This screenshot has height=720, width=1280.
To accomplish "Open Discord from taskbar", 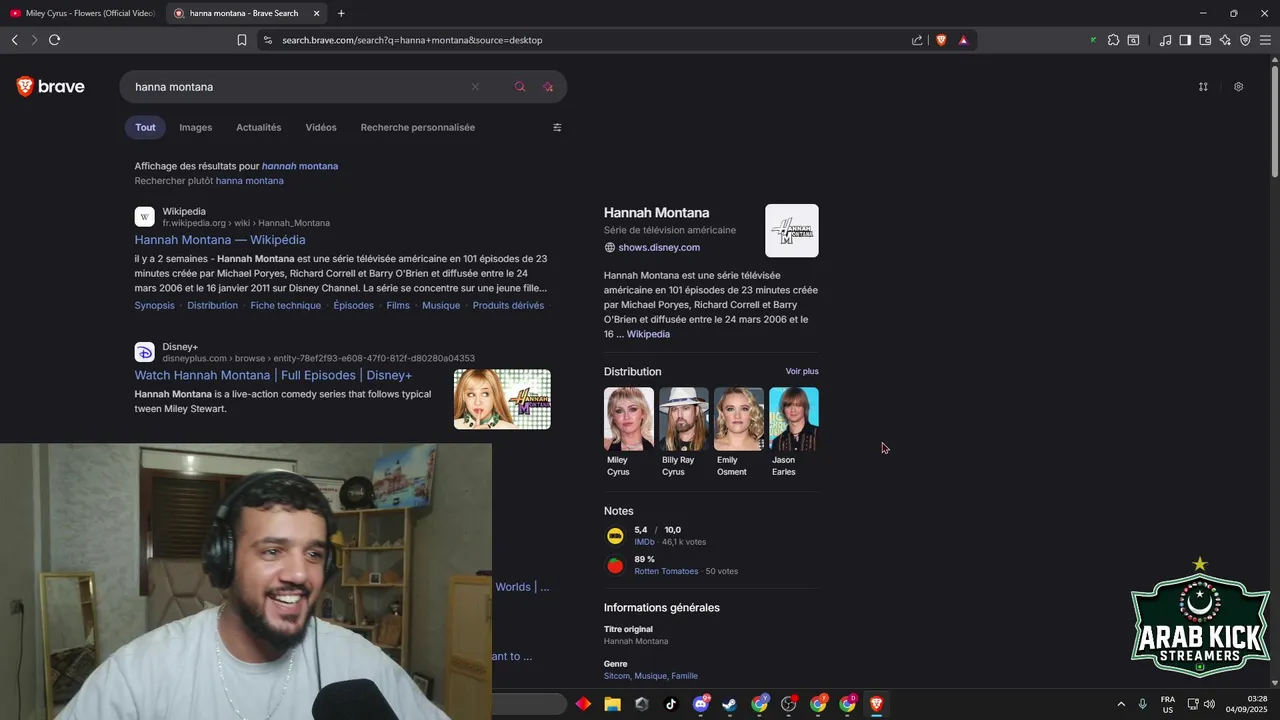I will pos(701,704).
